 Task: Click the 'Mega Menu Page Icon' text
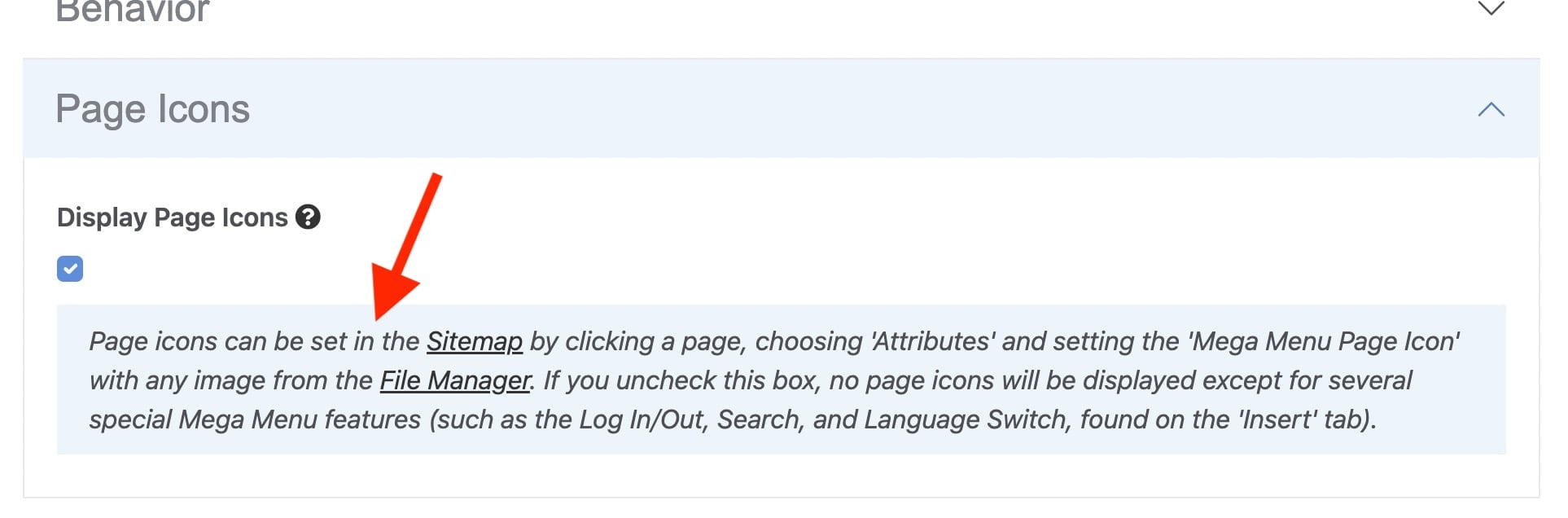coord(1324,341)
